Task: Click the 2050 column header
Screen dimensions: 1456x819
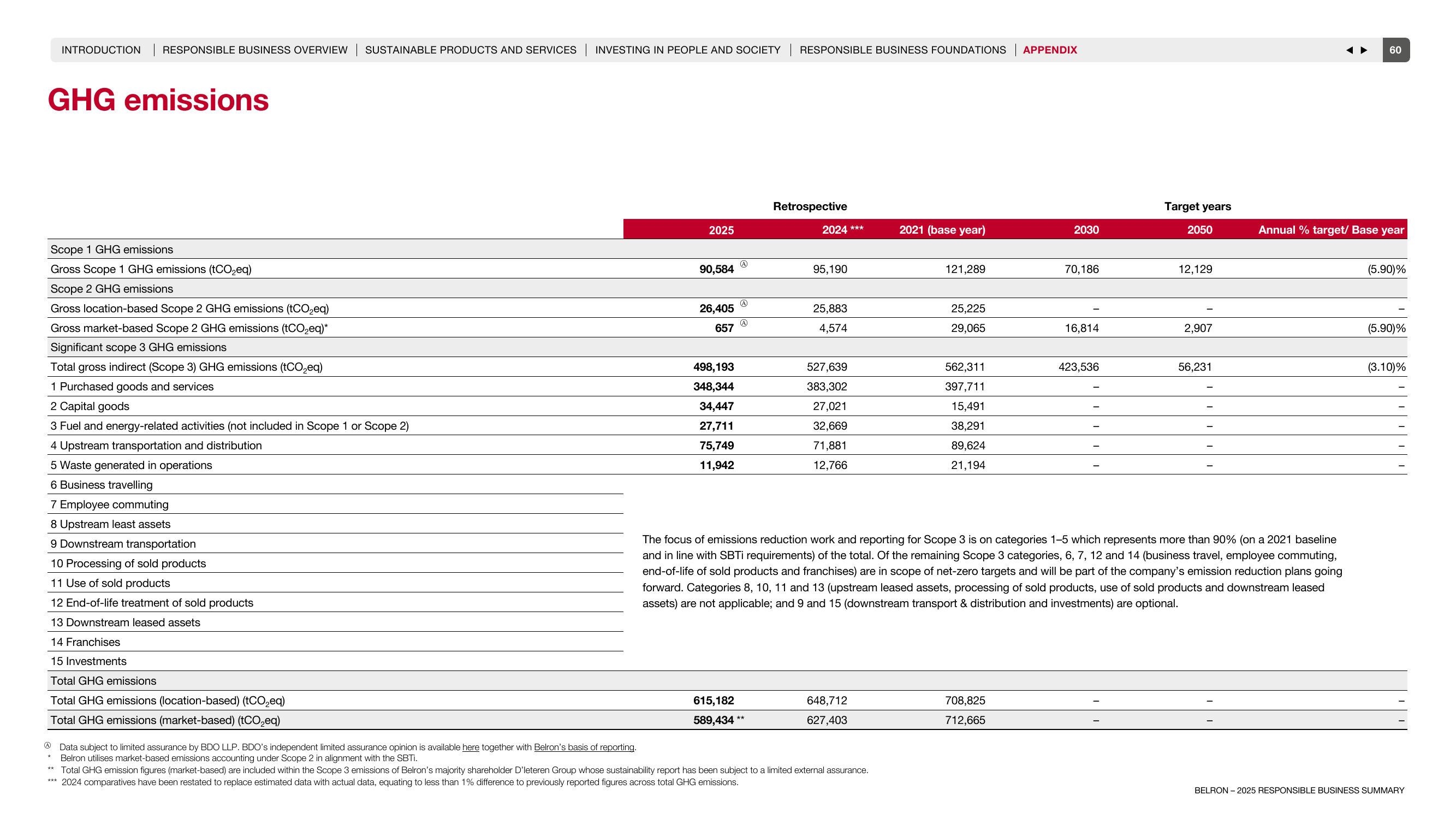Action: click(x=1199, y=229)
